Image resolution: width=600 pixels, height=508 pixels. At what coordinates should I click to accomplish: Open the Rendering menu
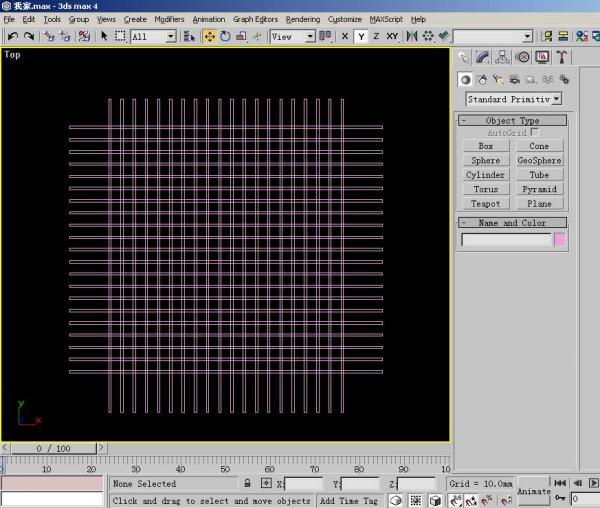pos(303,19)
